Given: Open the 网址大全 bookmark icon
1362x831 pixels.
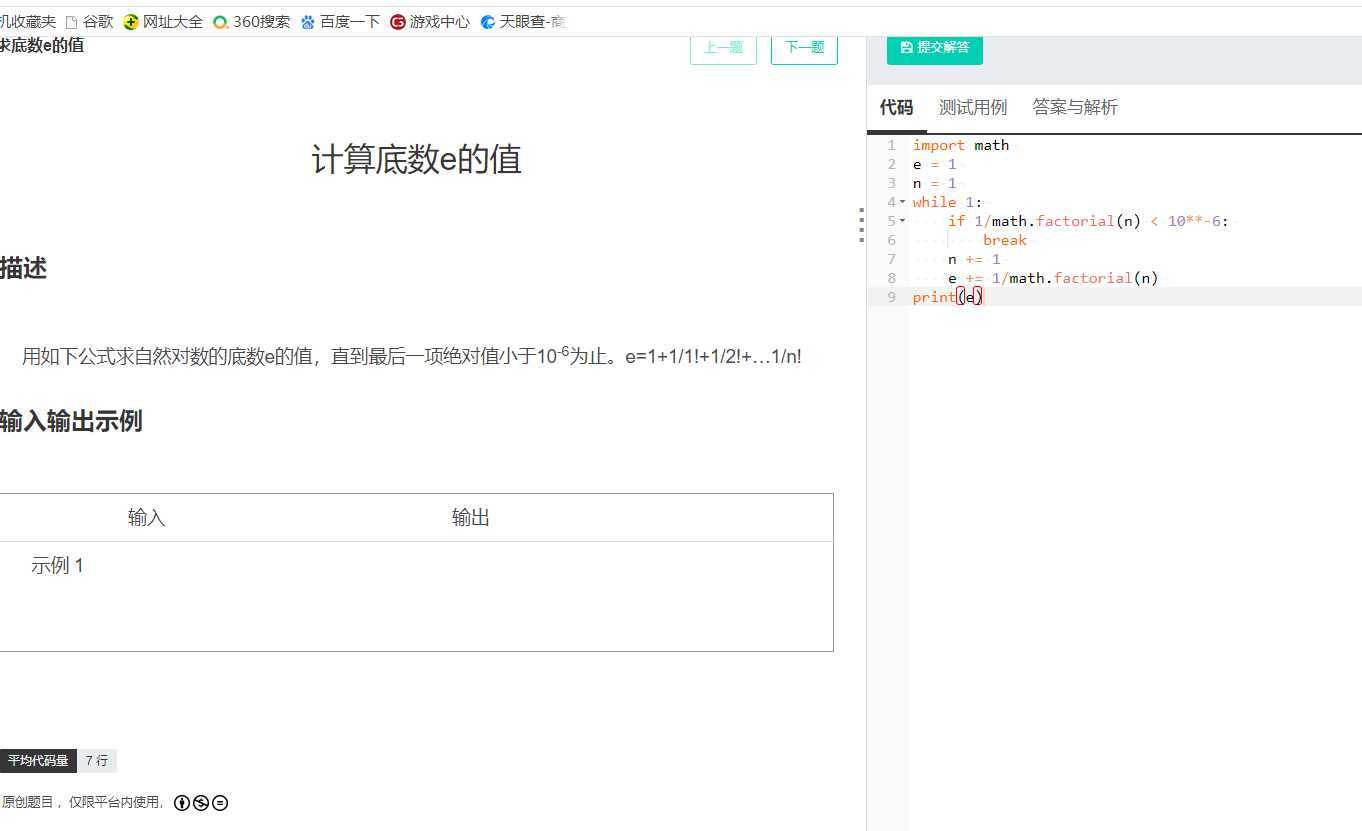Looking at the screenshot, I should click(131, 21).
